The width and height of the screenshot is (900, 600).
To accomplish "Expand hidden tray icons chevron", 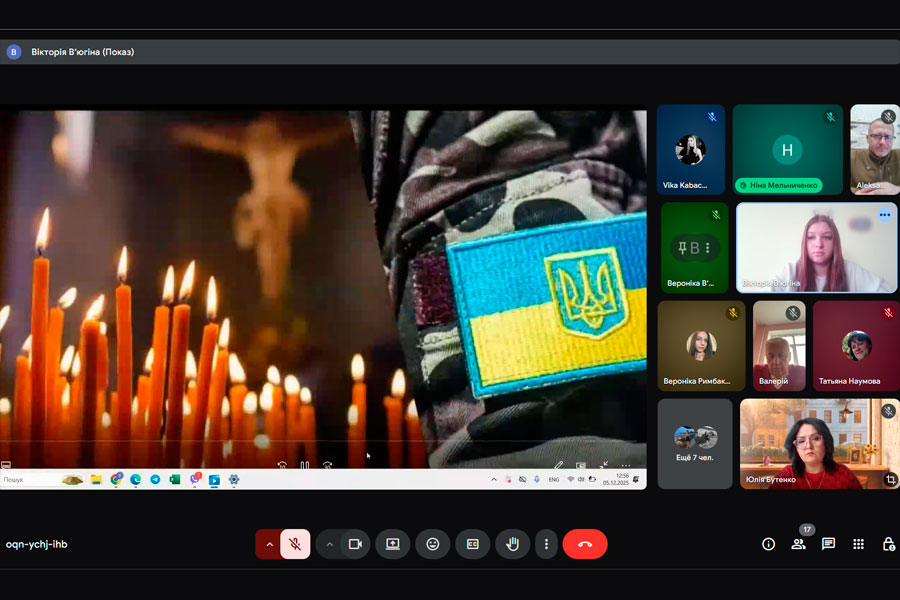I will [494, 479].
